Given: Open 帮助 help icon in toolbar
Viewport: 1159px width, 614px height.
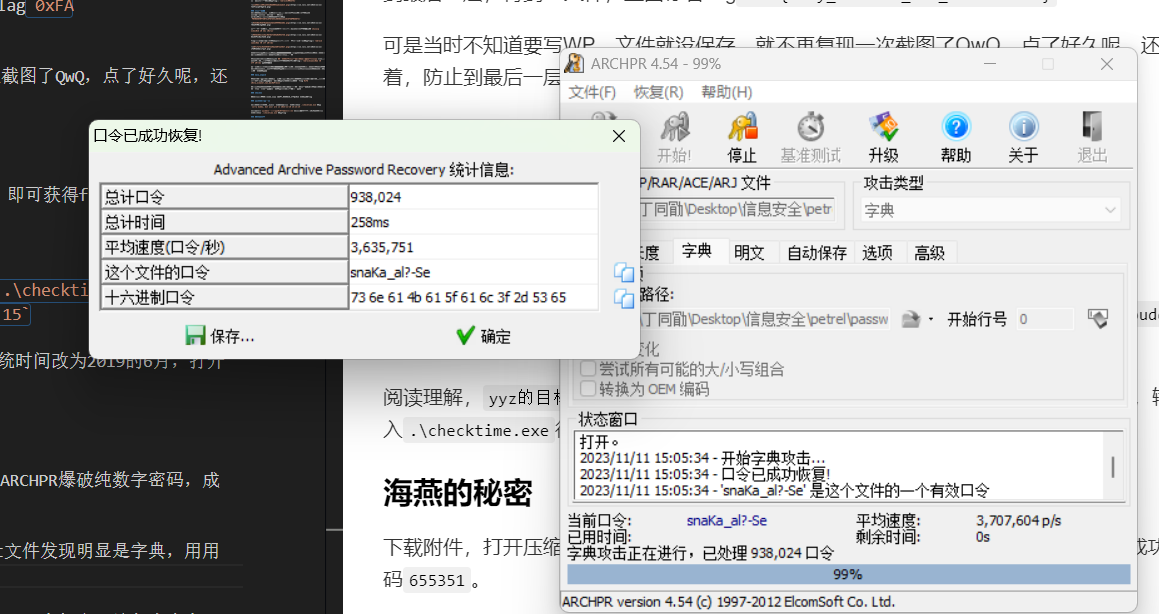Looking at the screenshot, I should [x=956, y=137].
